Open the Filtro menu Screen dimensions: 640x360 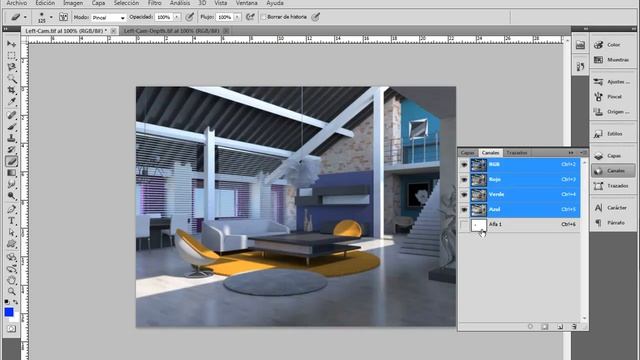point(154,3)
